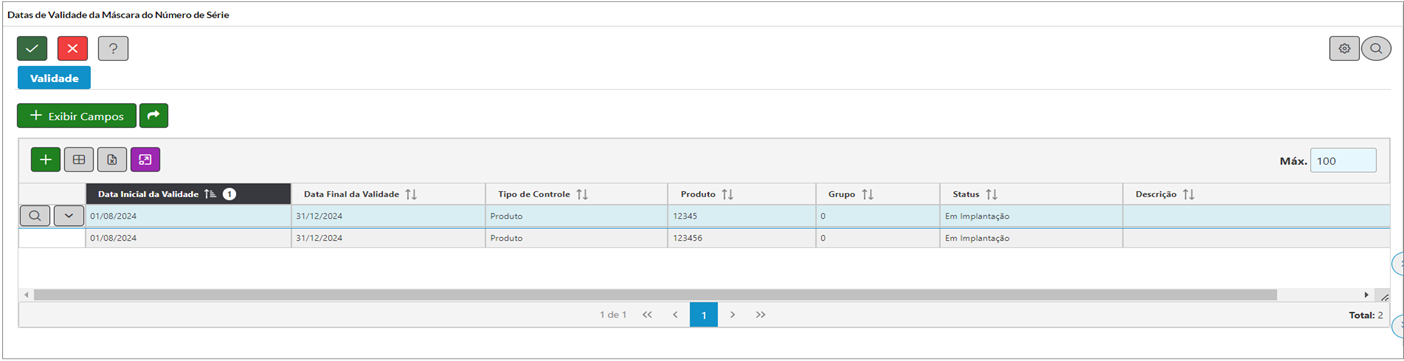The height and width of the screenshot is (361, 1404).
Task: Click the Exibir Campos button
Action: [77, 116]
